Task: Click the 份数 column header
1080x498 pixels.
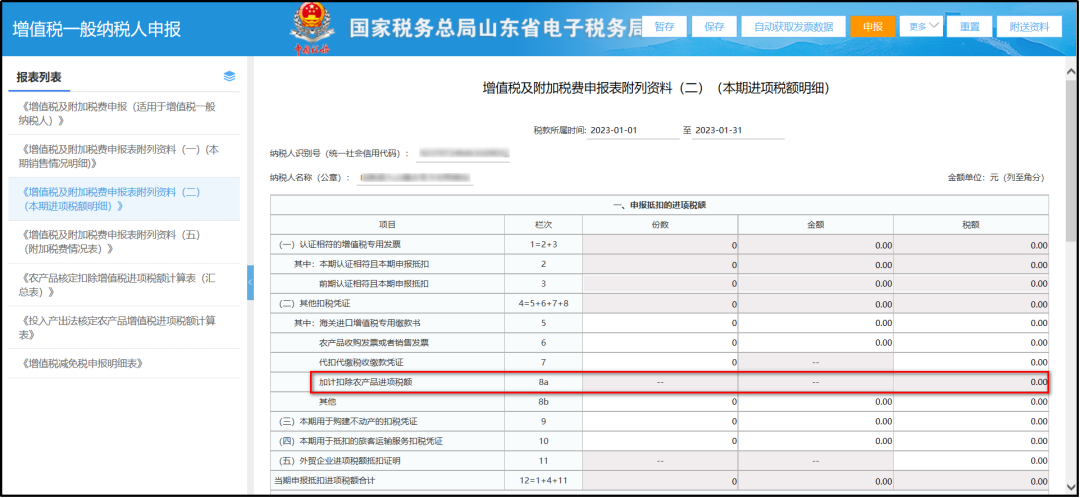Action: point(660,225)
